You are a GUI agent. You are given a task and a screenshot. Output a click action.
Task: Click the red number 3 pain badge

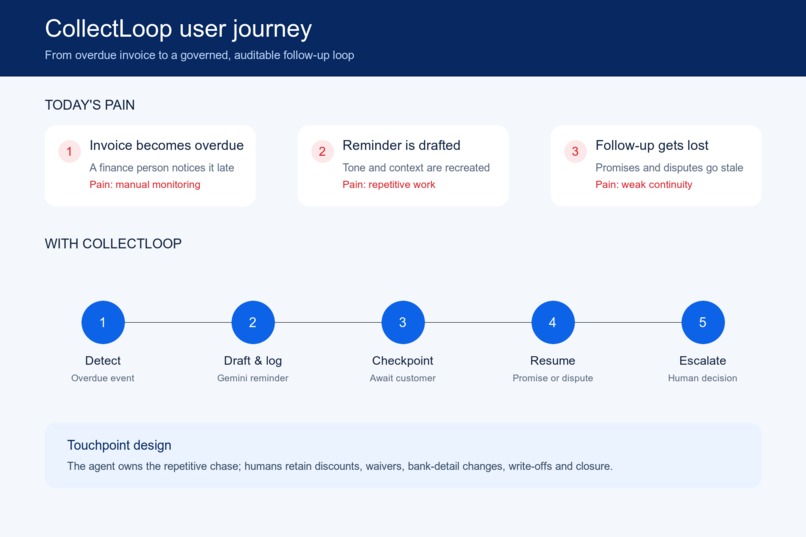[x=575, y=152]
